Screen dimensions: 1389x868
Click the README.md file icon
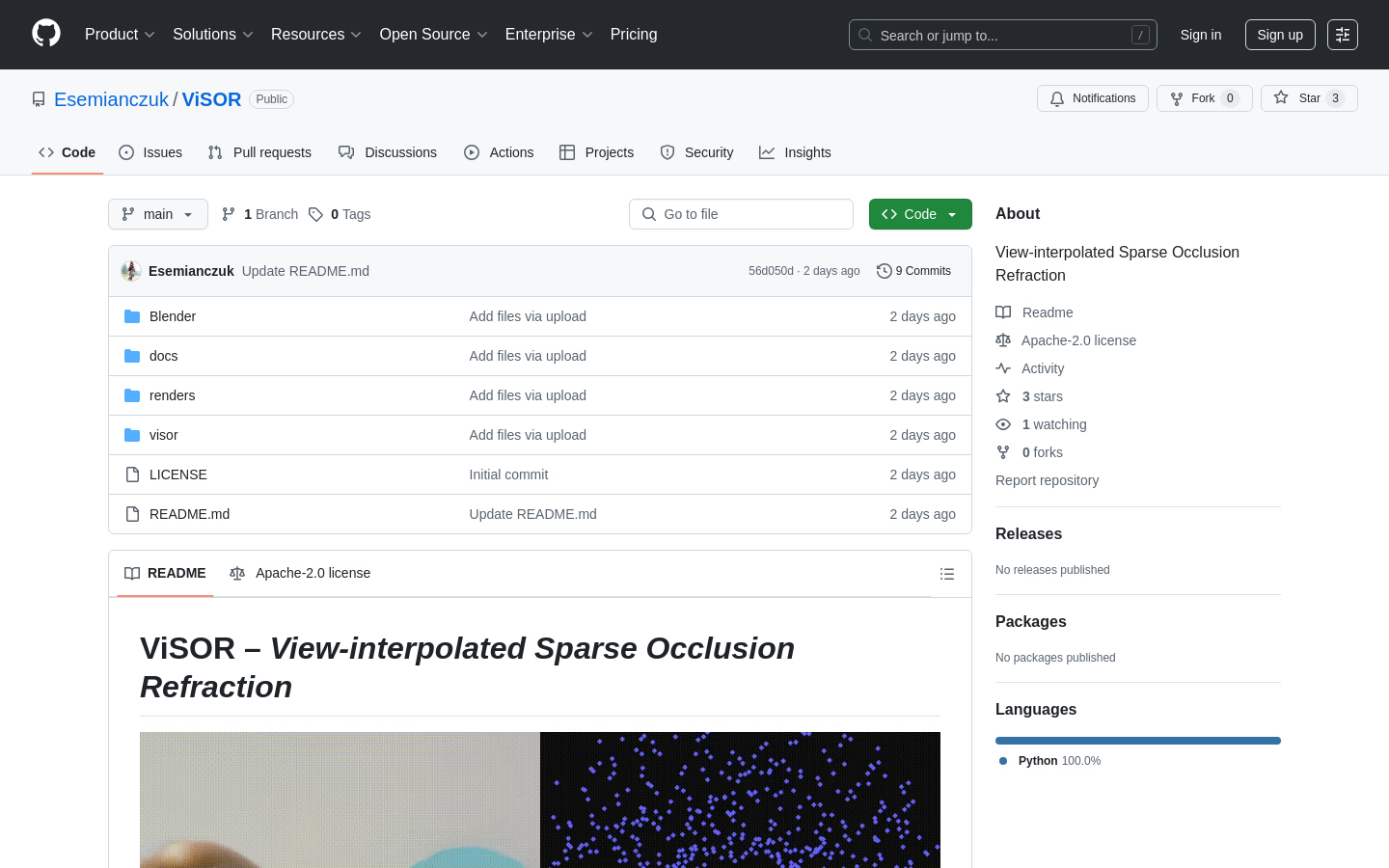coord(132,514)
